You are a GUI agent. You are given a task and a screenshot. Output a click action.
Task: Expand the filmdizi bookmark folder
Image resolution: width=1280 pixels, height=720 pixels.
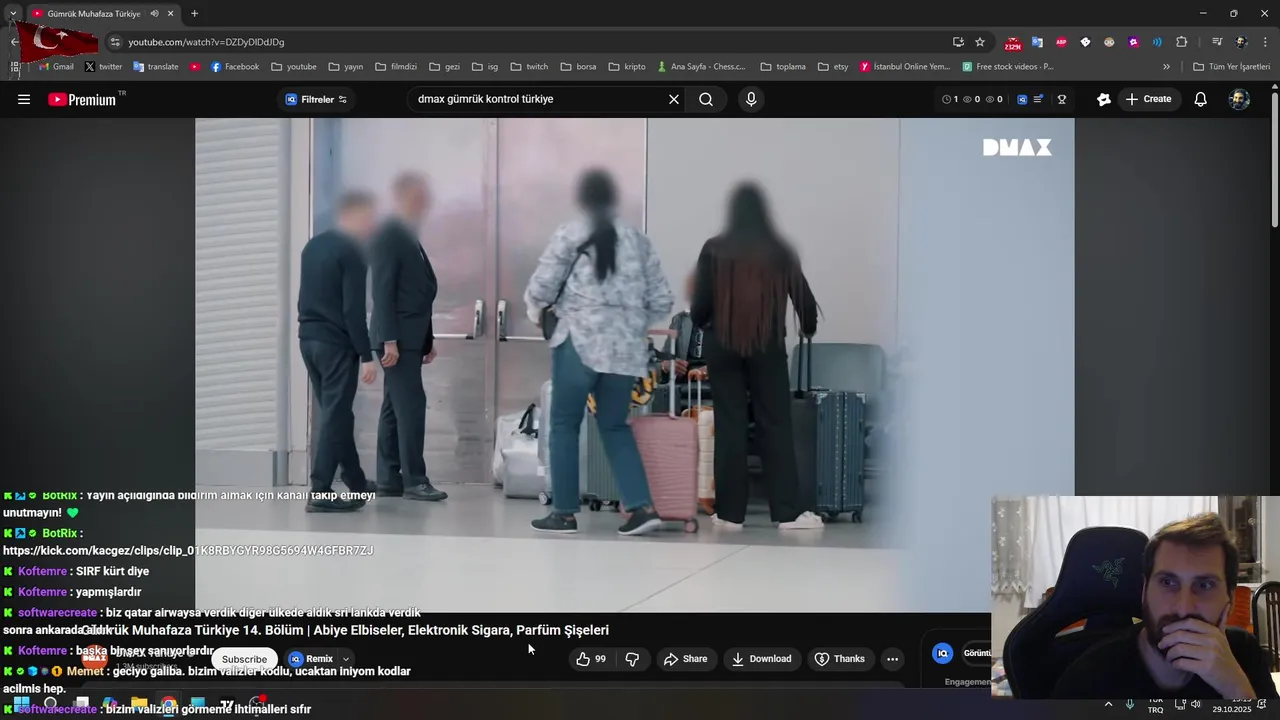click(x=396, y=67)
